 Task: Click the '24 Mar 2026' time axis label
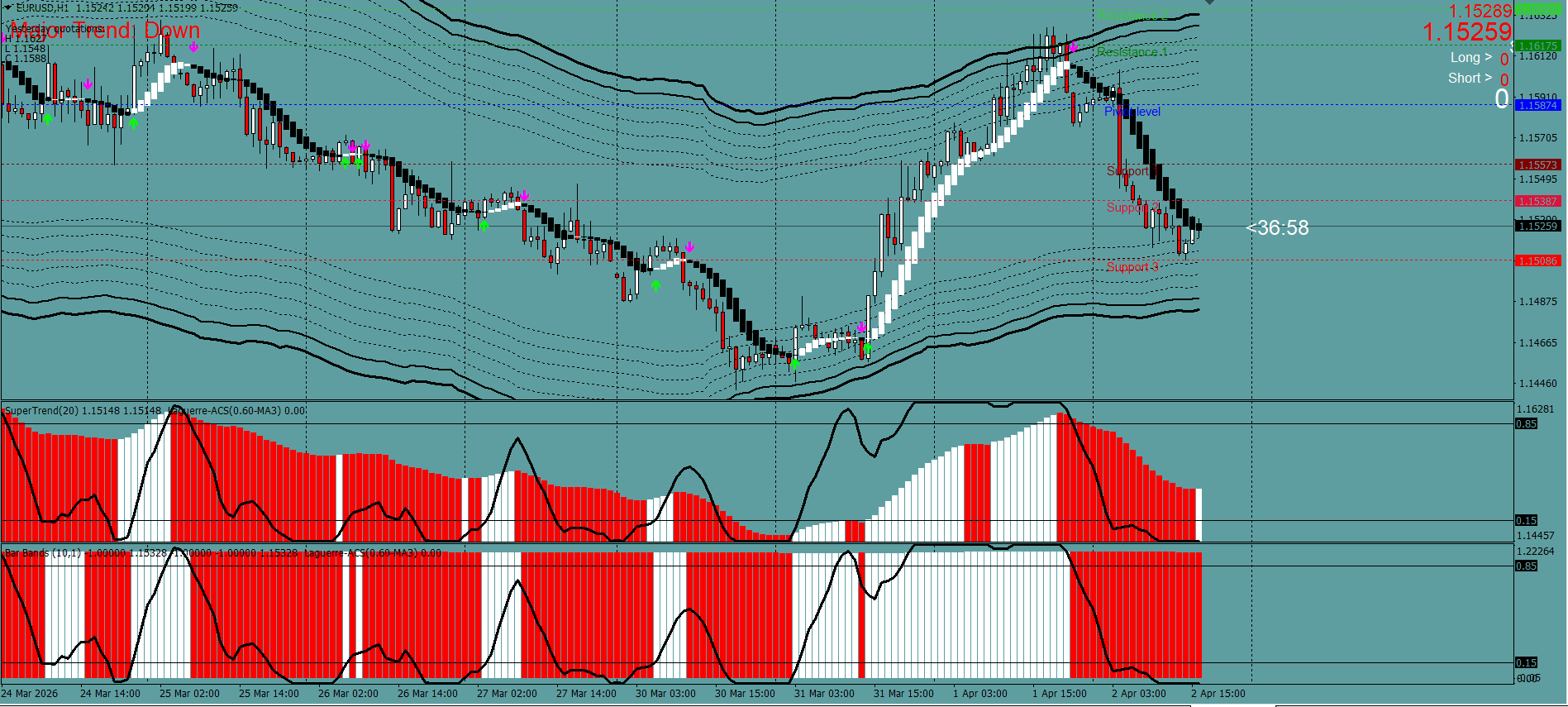click(30, 694)
